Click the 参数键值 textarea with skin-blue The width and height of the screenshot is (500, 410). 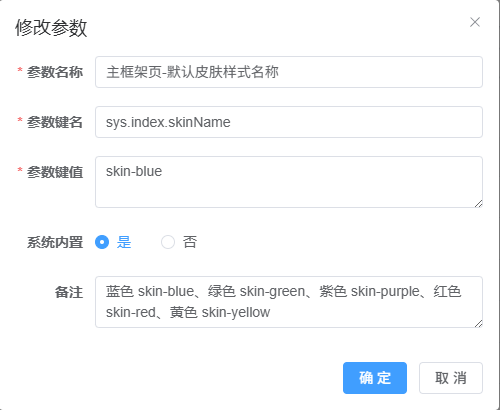pos(289,182)
